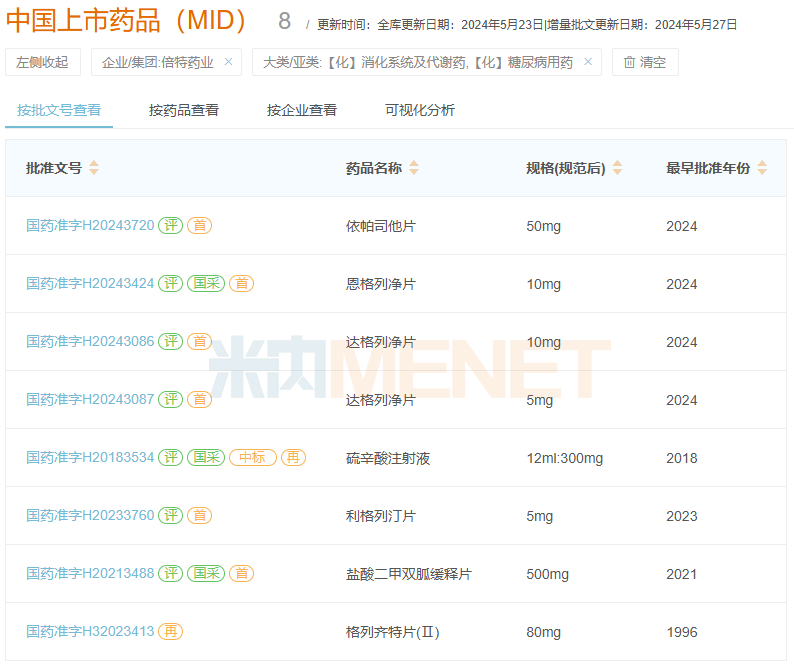Click 首 badge on H20243087 row
Viewport: 794px width, 666px height.
[200, 400]
